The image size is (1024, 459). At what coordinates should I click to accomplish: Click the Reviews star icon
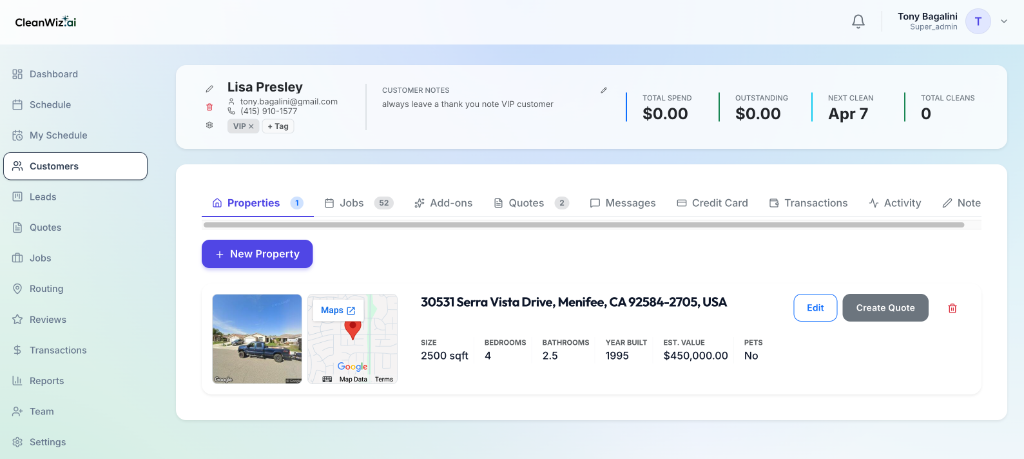tap(18, 319)
